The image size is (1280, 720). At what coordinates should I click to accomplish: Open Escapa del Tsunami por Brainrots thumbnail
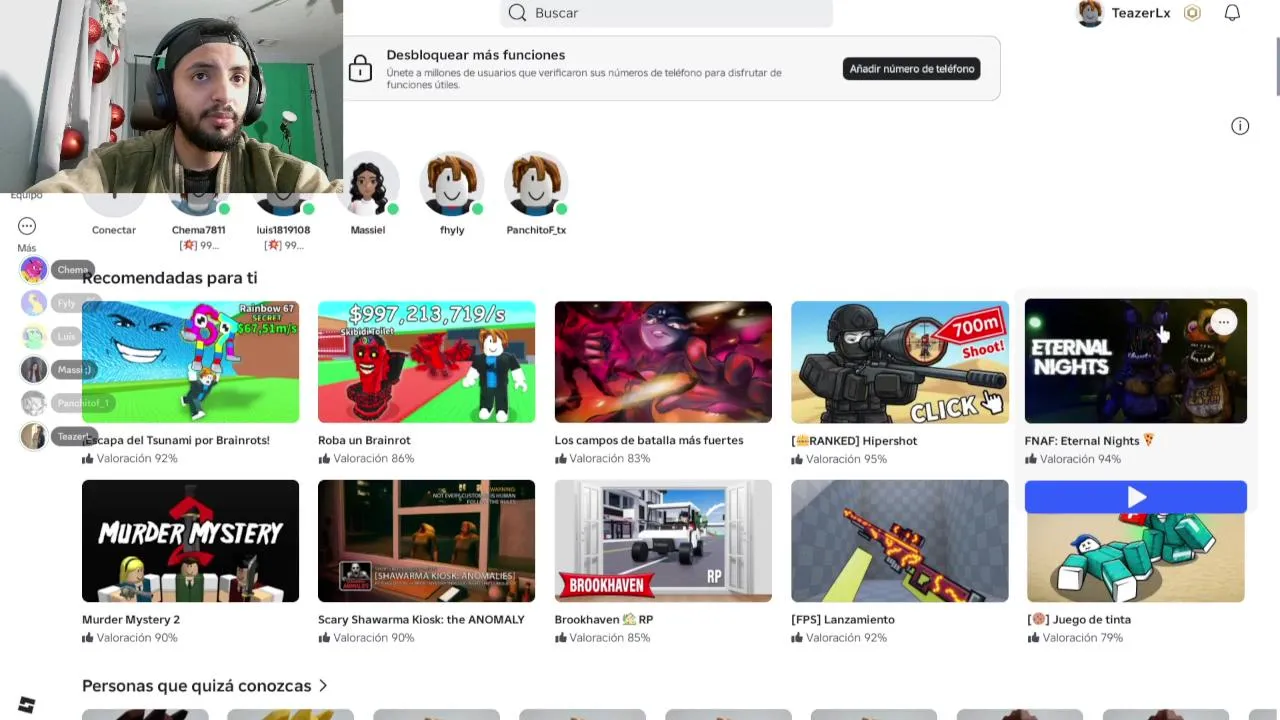tap(190, 362)
